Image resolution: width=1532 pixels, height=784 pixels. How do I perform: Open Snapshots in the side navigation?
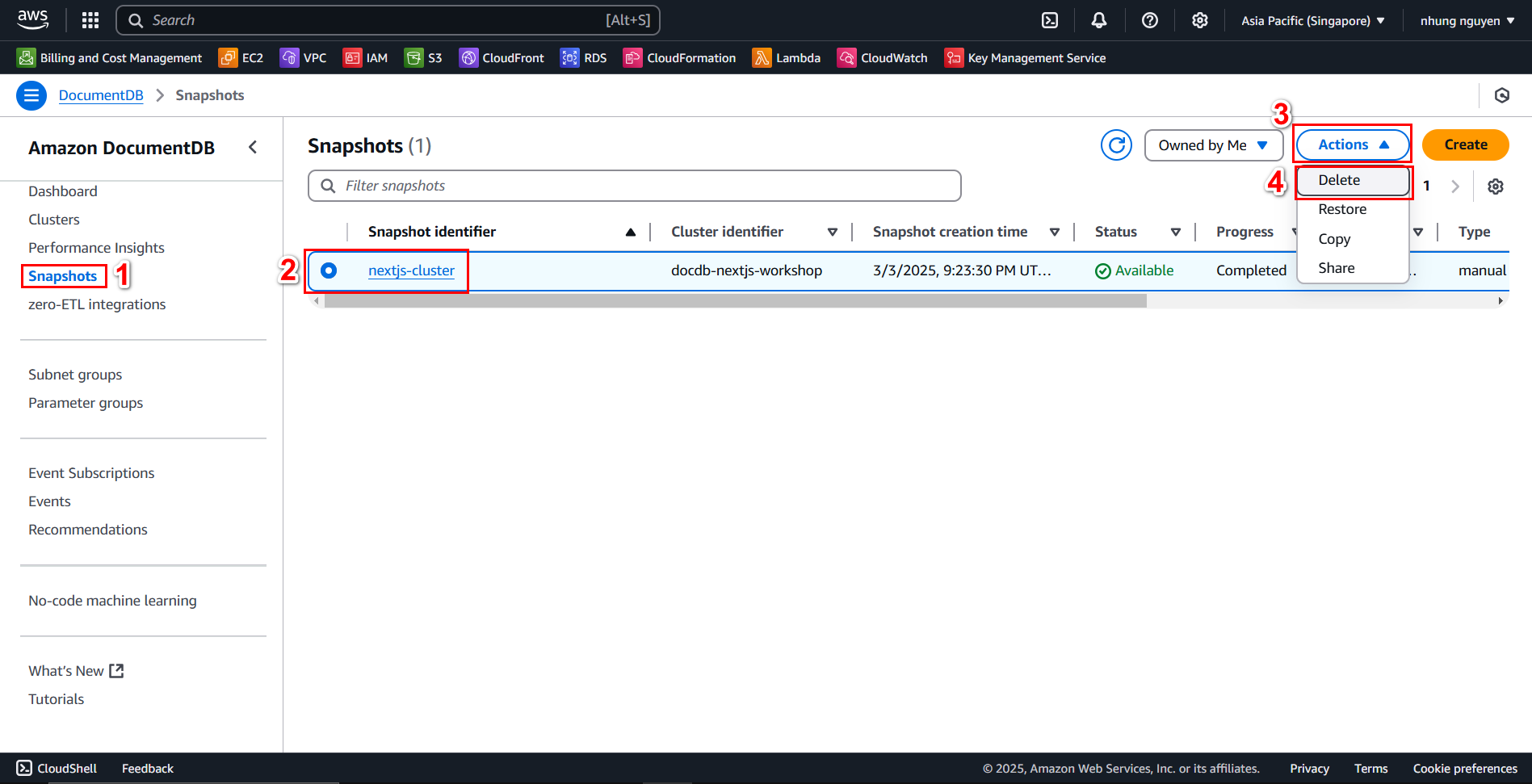pos(63,276)
